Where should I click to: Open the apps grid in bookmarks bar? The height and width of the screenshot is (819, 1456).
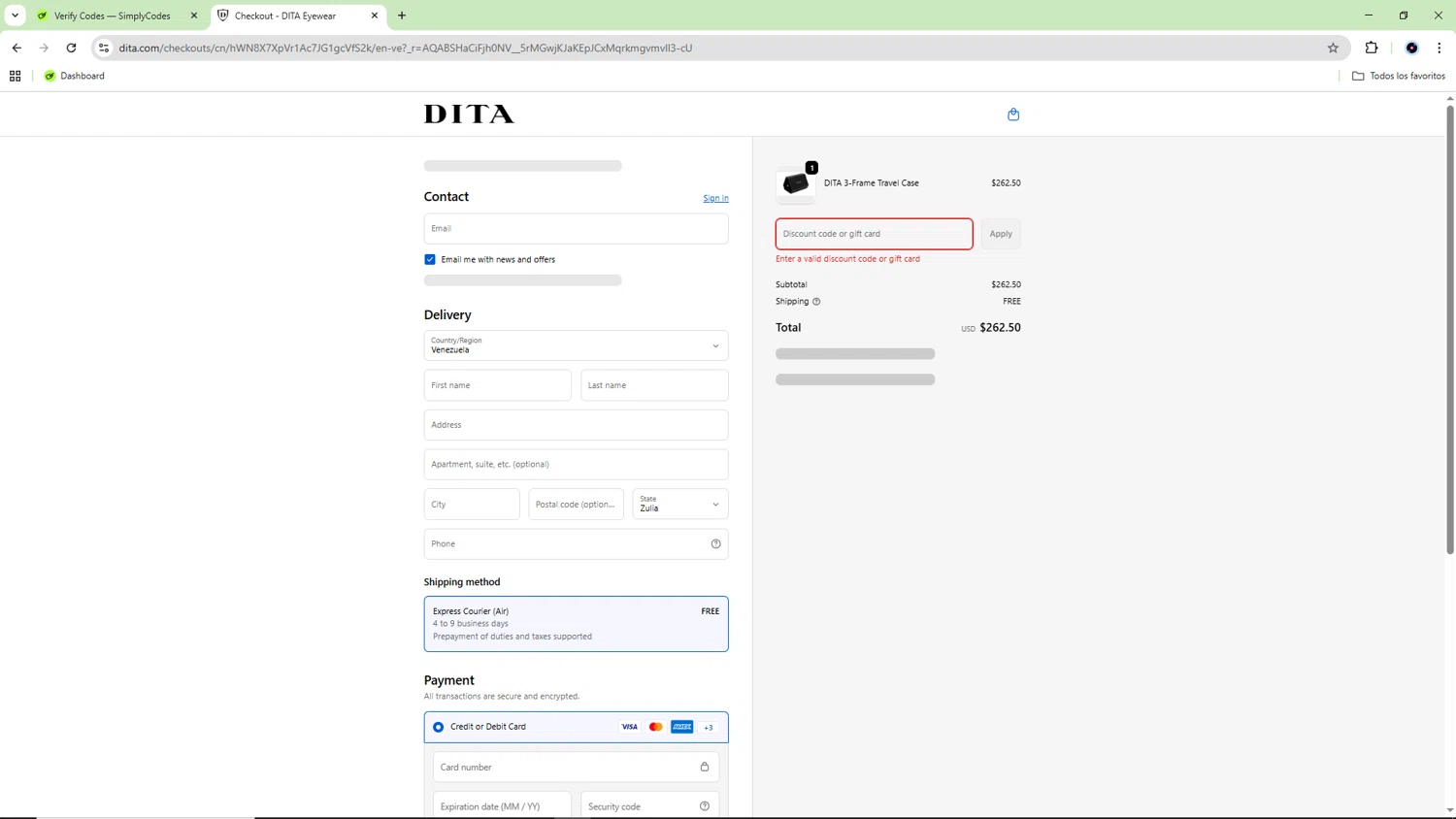16,76
